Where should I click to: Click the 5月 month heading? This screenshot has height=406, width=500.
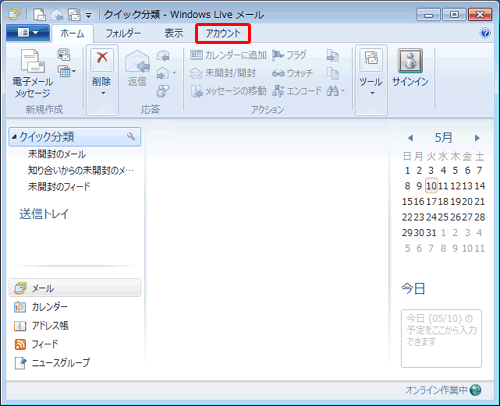443,137
